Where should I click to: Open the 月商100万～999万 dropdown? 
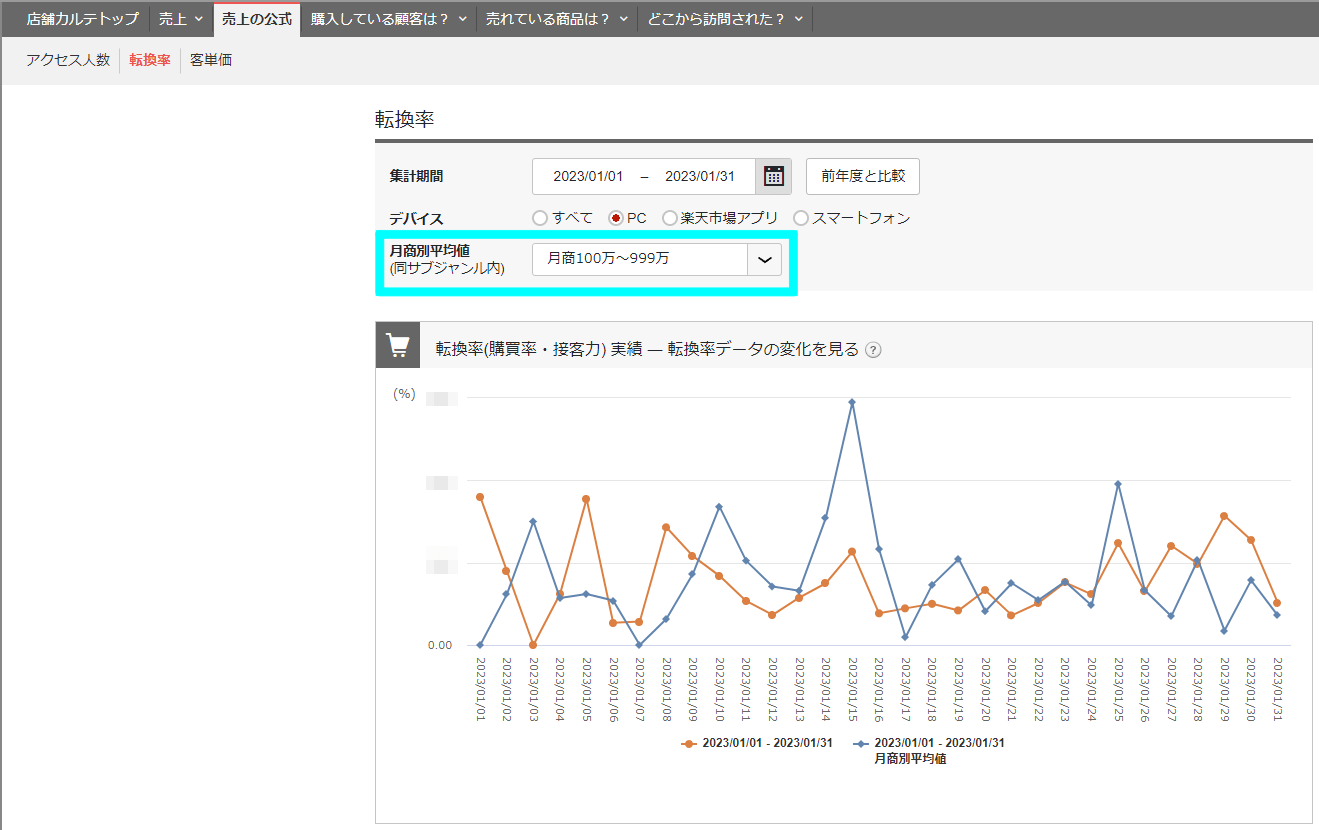pos(657,259)
